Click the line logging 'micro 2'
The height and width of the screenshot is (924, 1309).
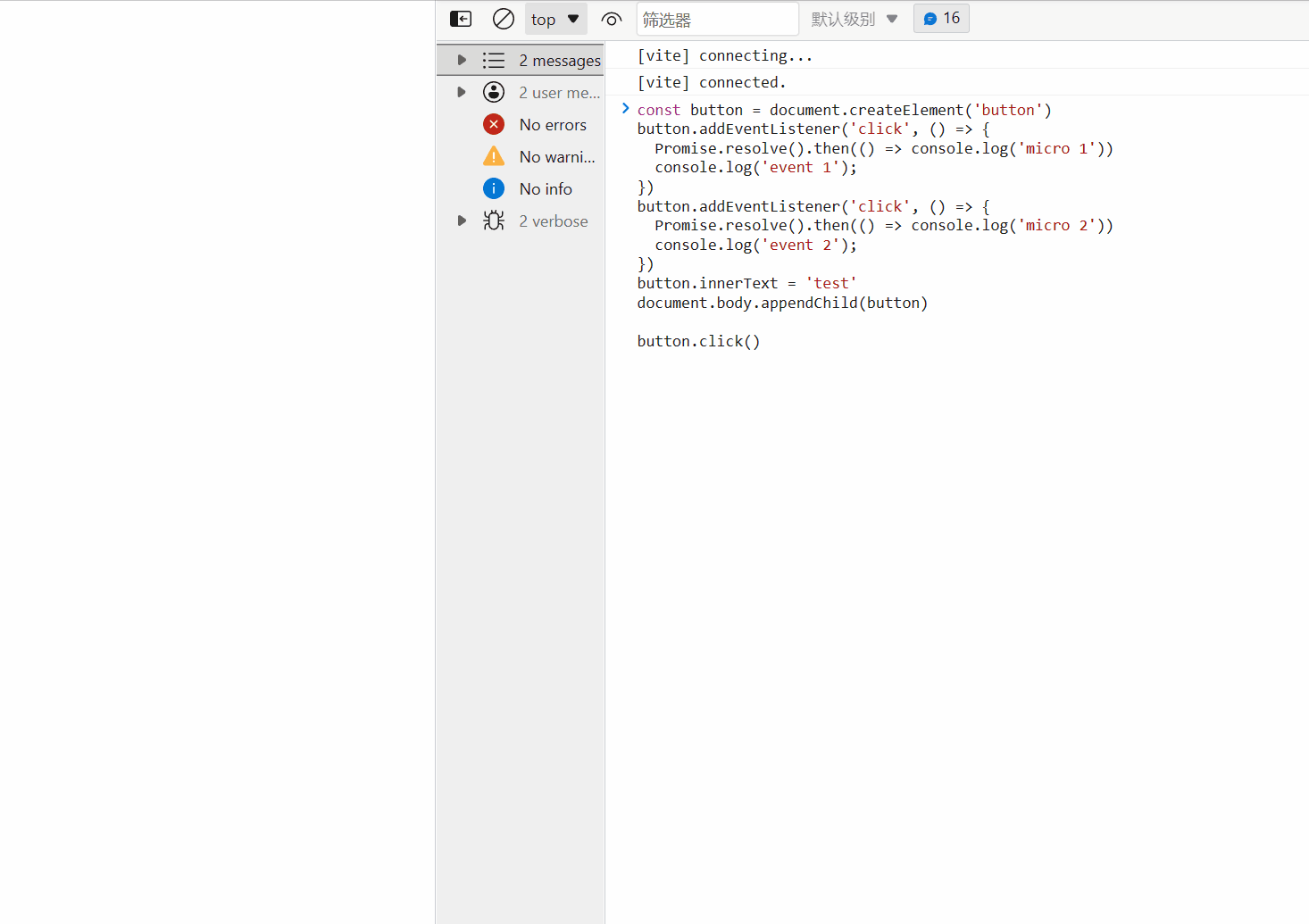pyautogui.click(x=884, y=225)
